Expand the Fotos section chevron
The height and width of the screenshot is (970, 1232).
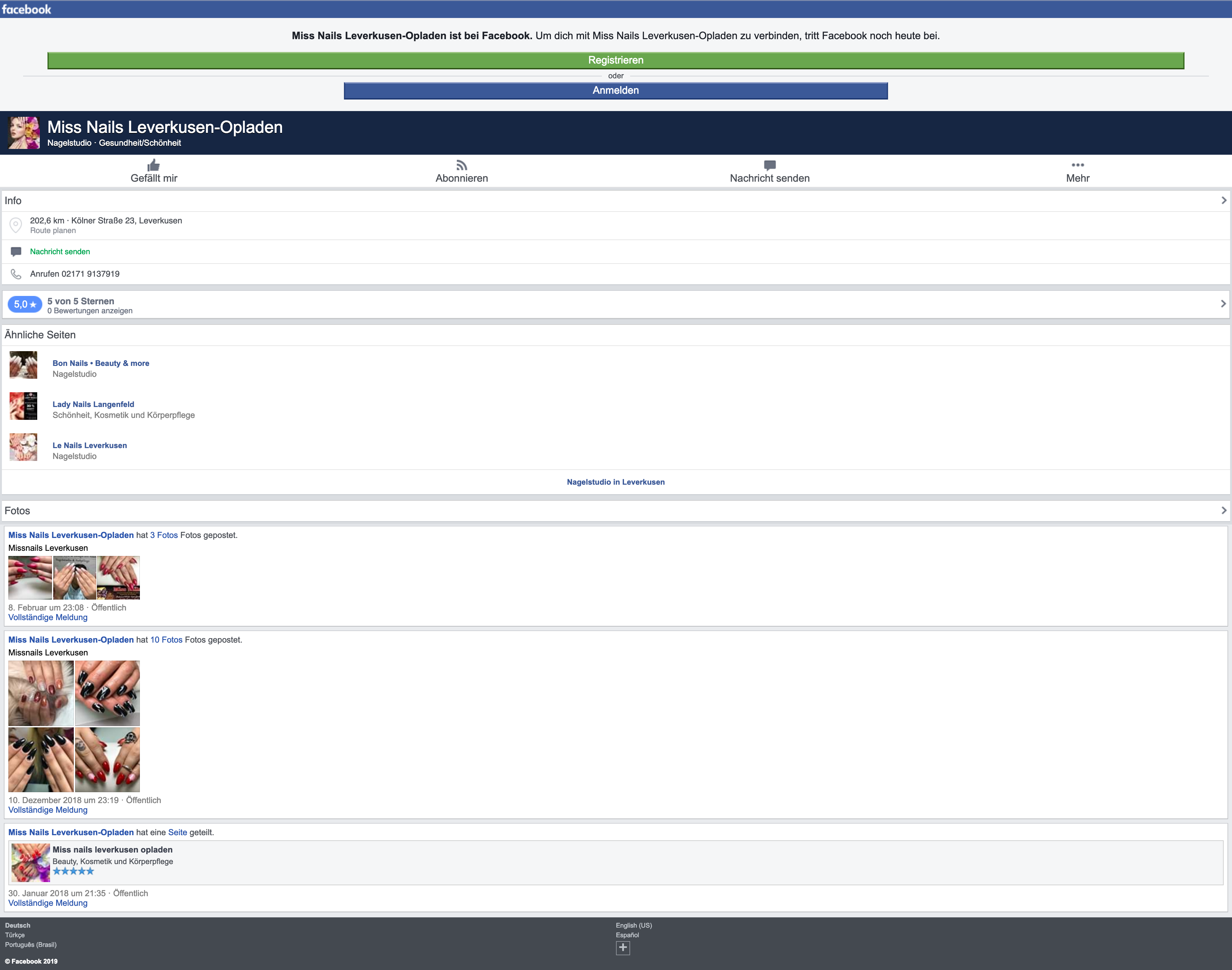[x=1223, y=511]
